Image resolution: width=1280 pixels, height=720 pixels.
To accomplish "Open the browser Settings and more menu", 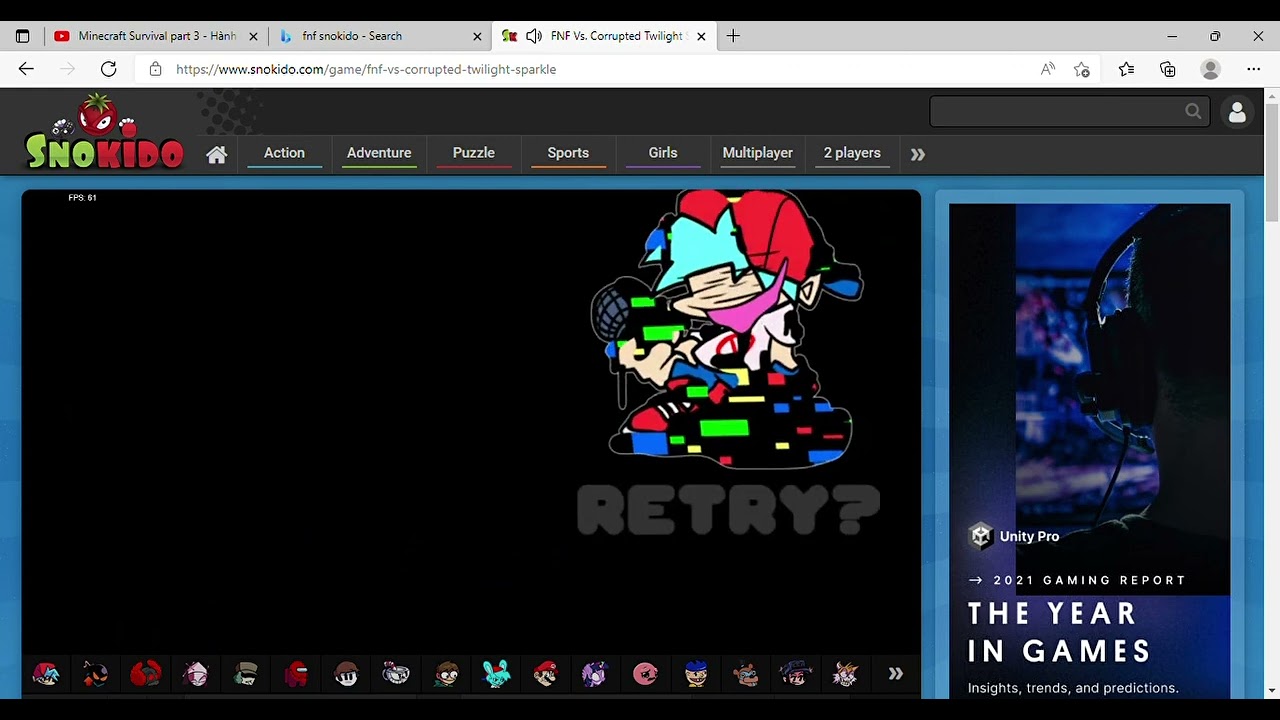I will 1254,69.
